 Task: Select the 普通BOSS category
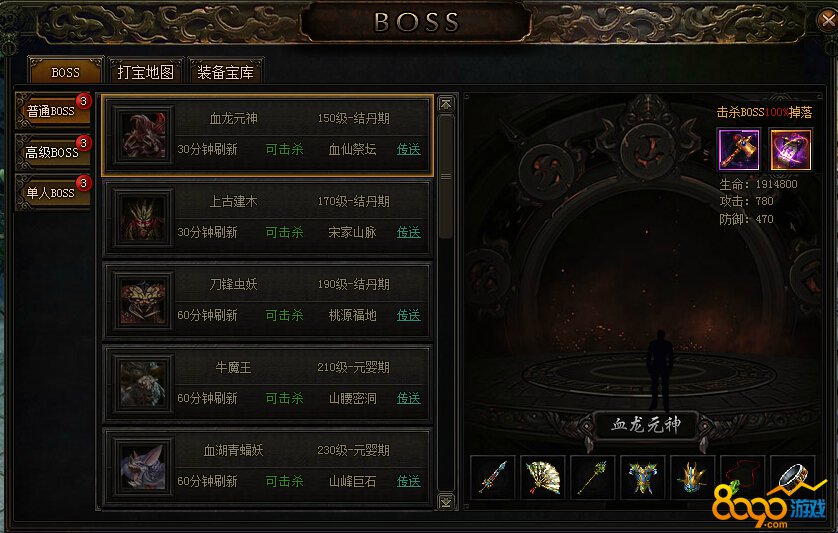52,111
